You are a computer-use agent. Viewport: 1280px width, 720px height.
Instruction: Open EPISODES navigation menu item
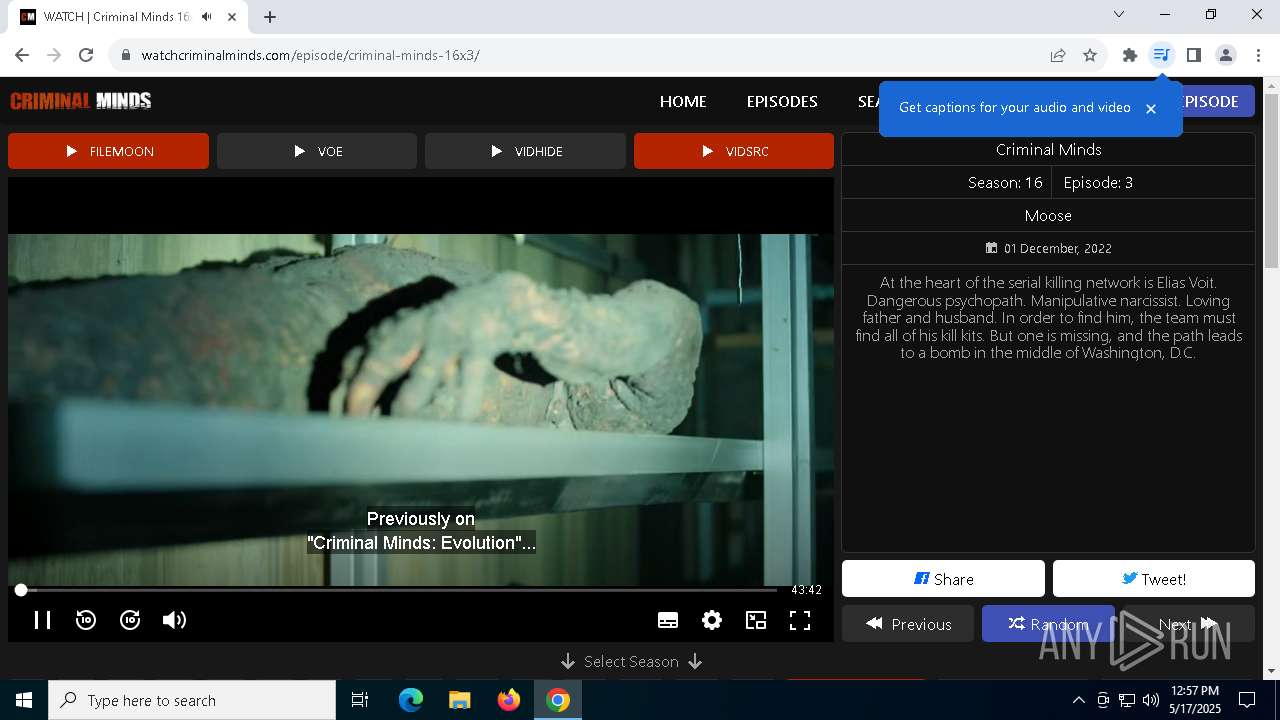[x=782, y=101]
